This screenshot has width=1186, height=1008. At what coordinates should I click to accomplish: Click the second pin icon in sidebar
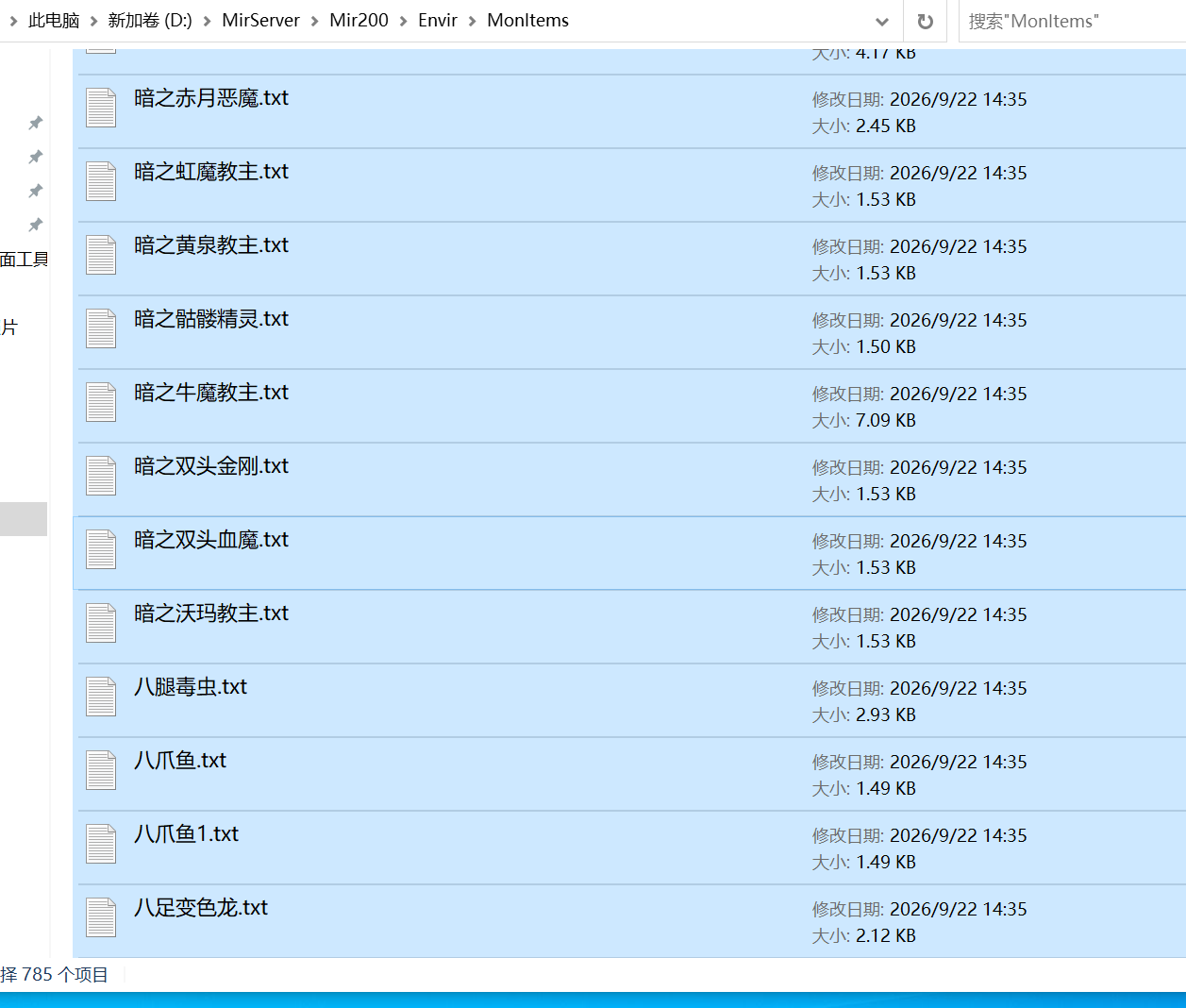pos(36,157)
